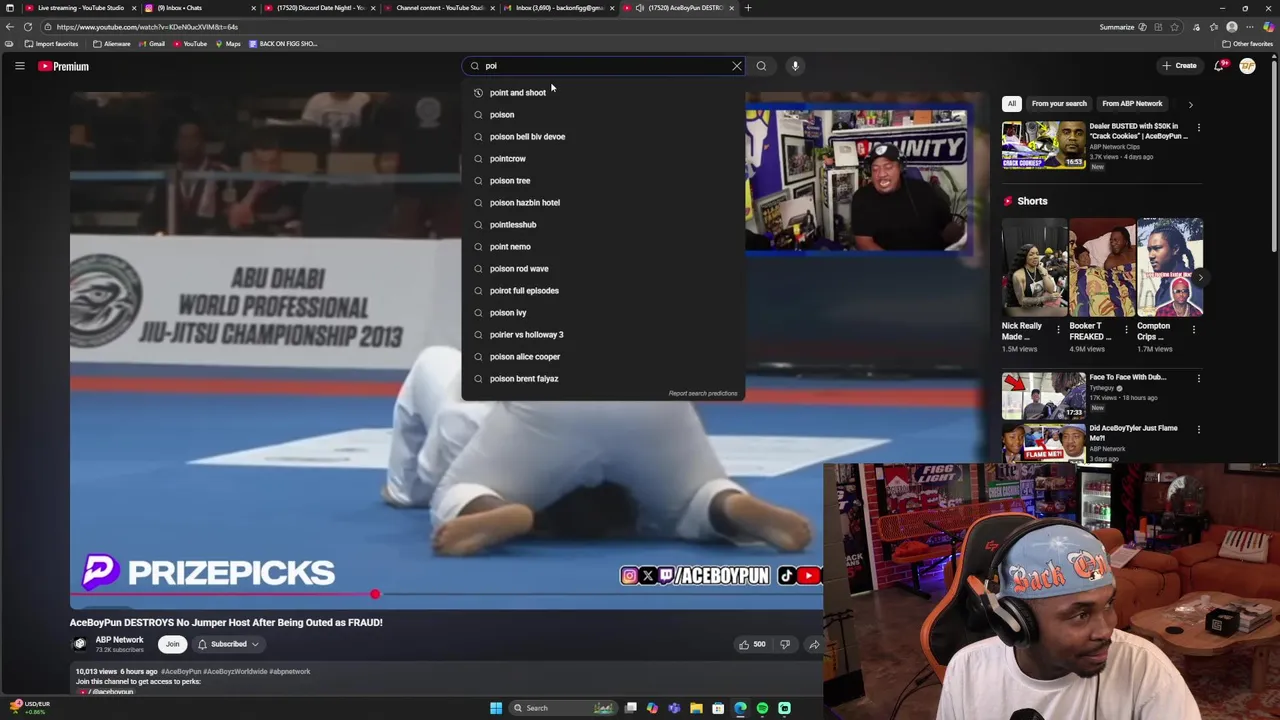
Task: Pick the 'pointlesshub' suggestion
Action: coord(603,224)
